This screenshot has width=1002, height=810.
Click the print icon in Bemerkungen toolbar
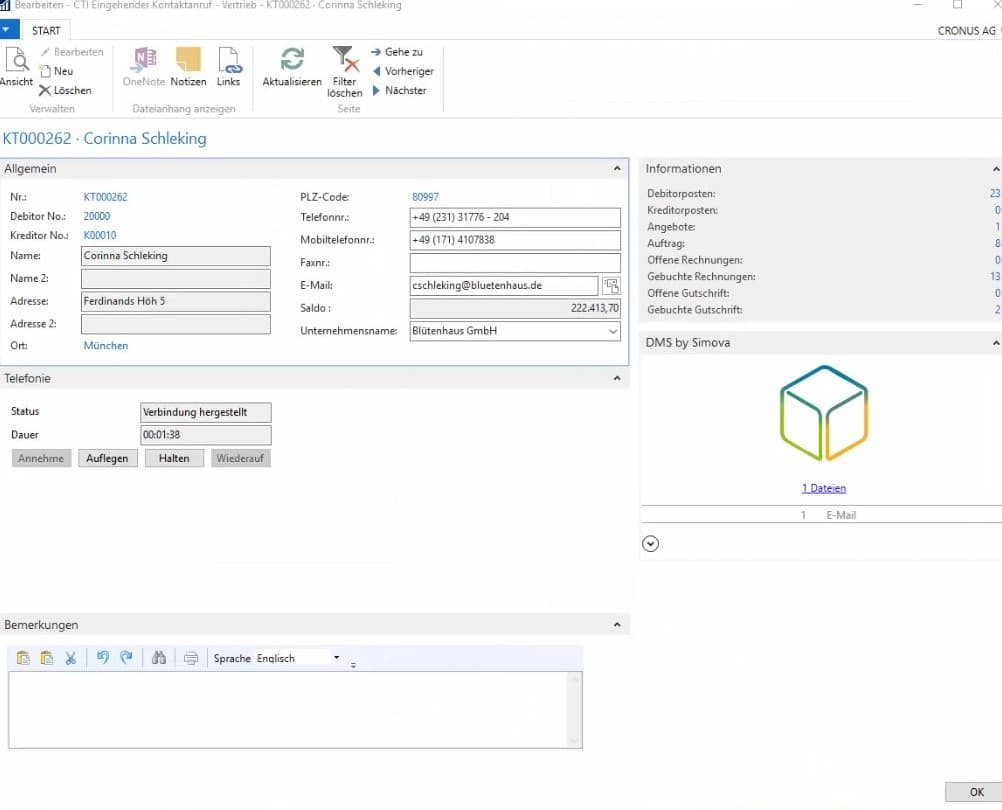point(190,658)
